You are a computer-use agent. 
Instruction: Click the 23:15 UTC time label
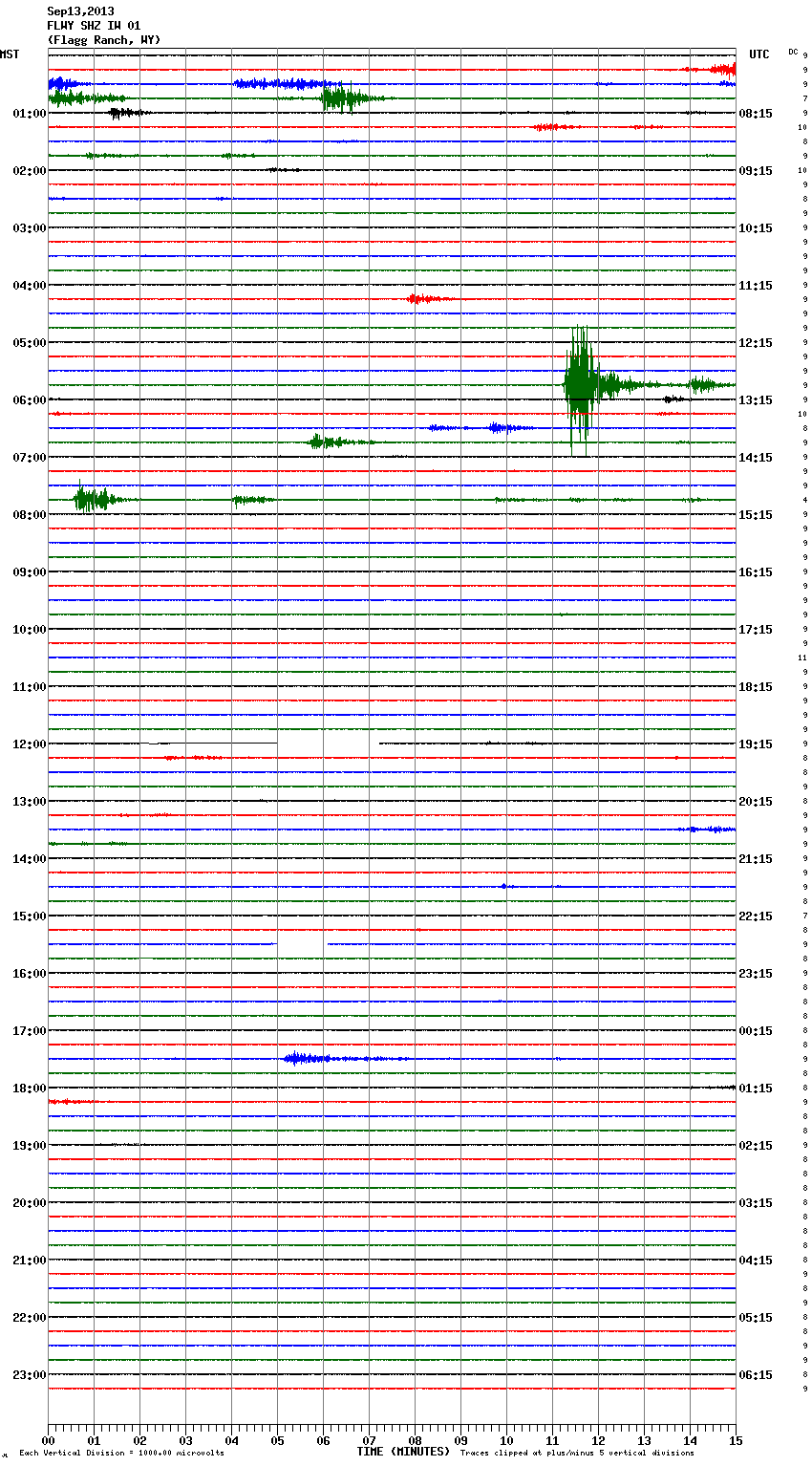pyautogui.click(x=756, y=974)
